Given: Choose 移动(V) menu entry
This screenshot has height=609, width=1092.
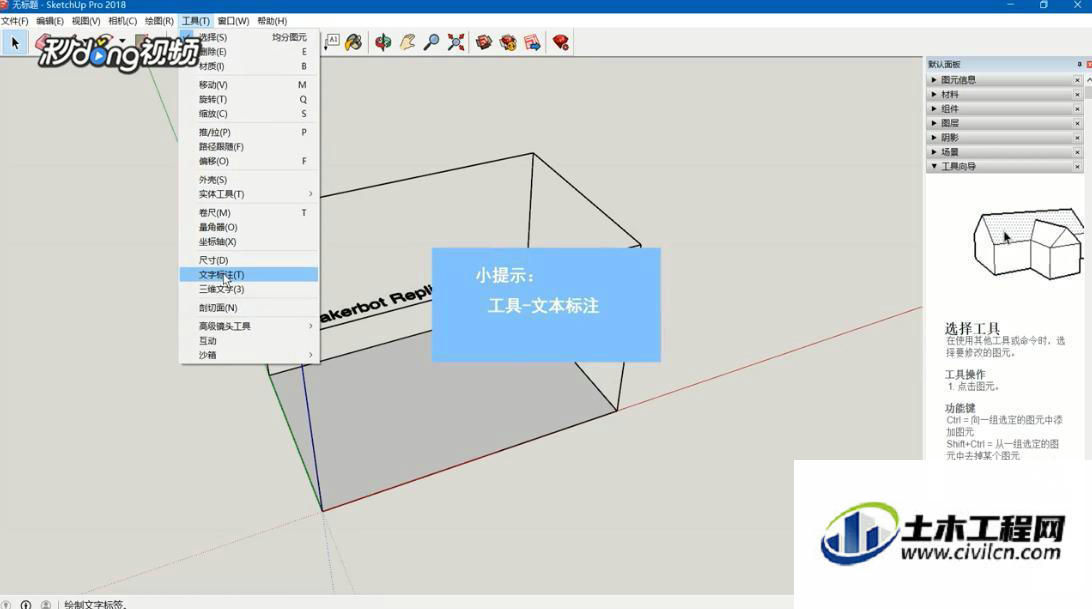Looking at the screenshot, I should (249, 84).
